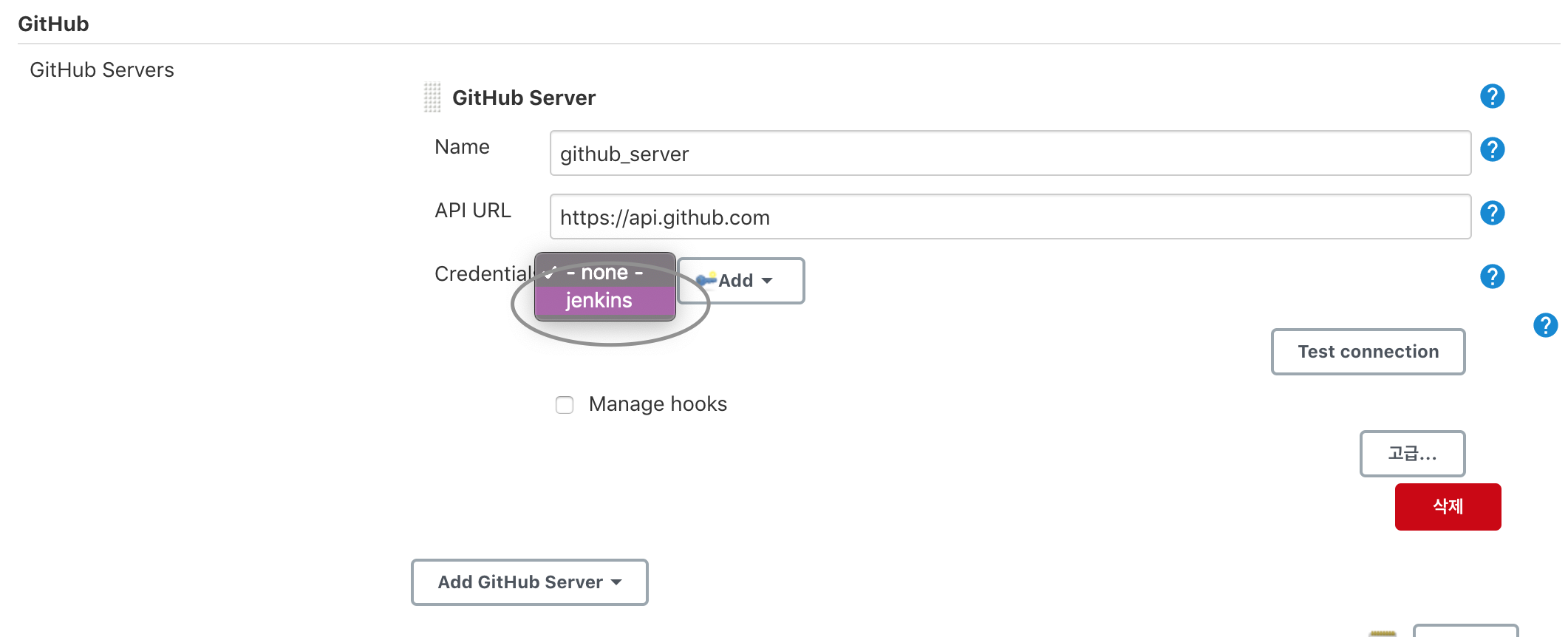1568x637 pixels.
Task: Expand the Add GitHub Server dropdown
Action: click(530, 582)
